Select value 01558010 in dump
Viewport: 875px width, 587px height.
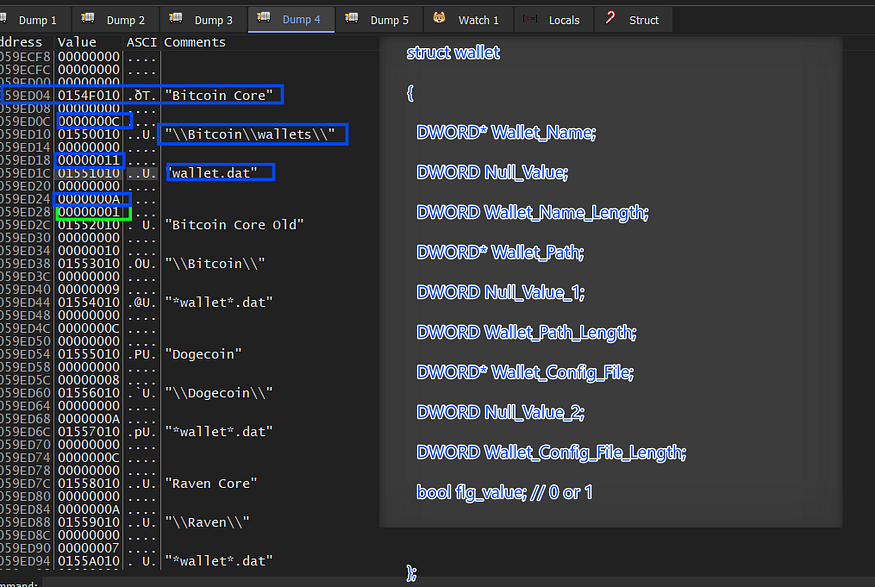pyautogui.click(x=89, y=484)
